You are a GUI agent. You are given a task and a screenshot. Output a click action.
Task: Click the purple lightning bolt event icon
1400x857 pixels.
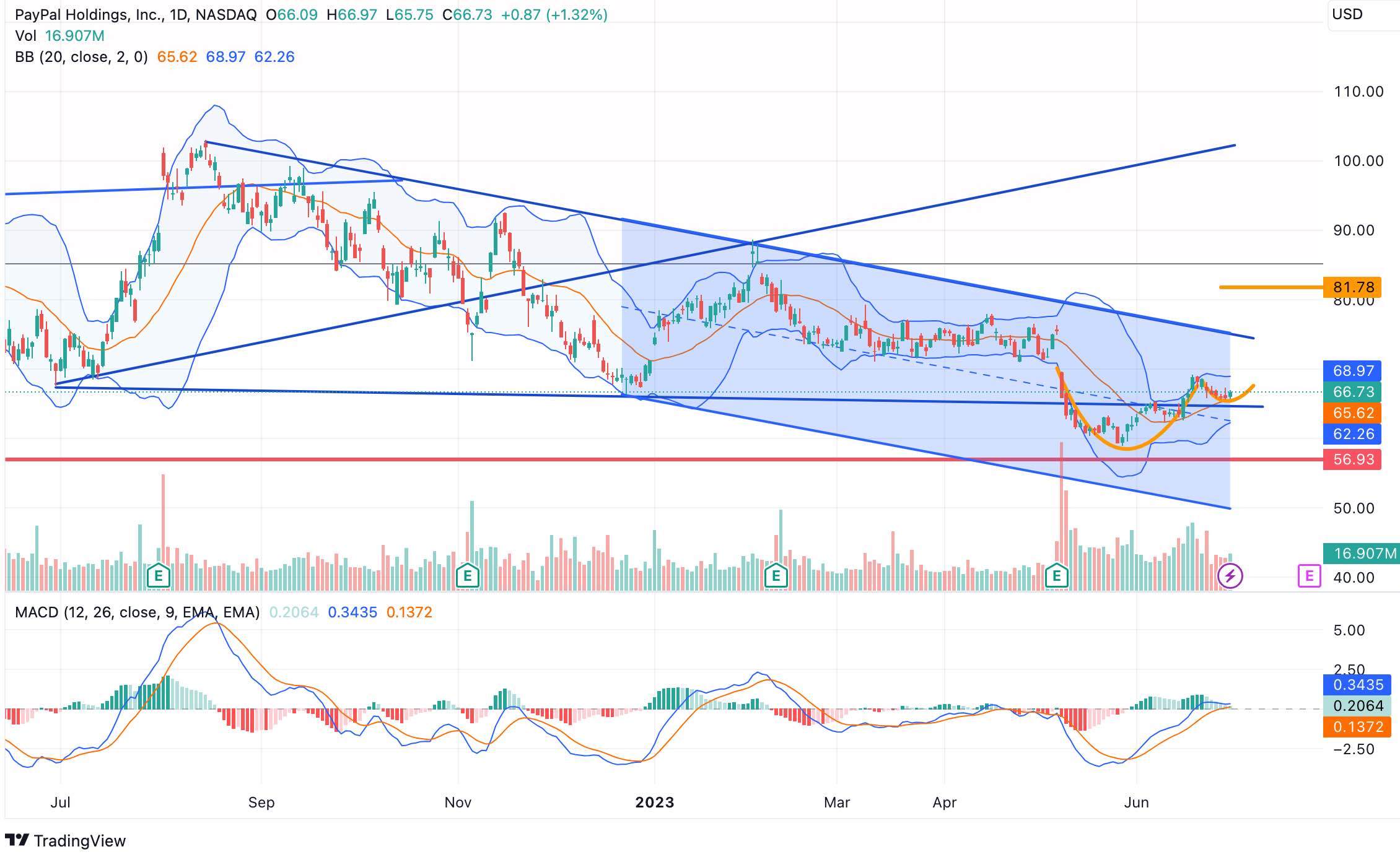click(x=1230, y=576)
